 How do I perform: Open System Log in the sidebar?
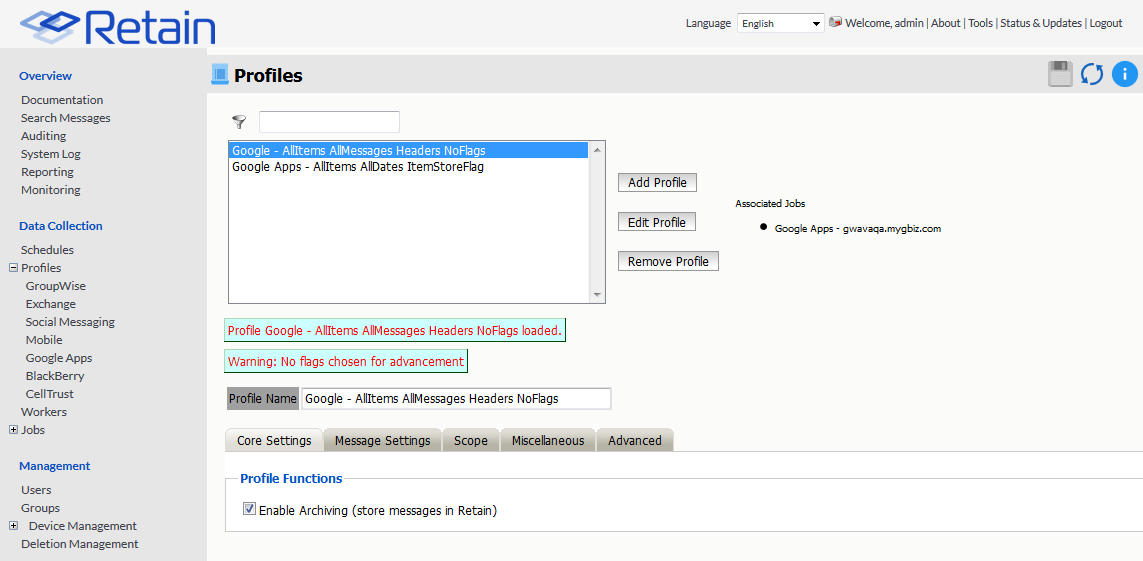click(x=50, y=154)
